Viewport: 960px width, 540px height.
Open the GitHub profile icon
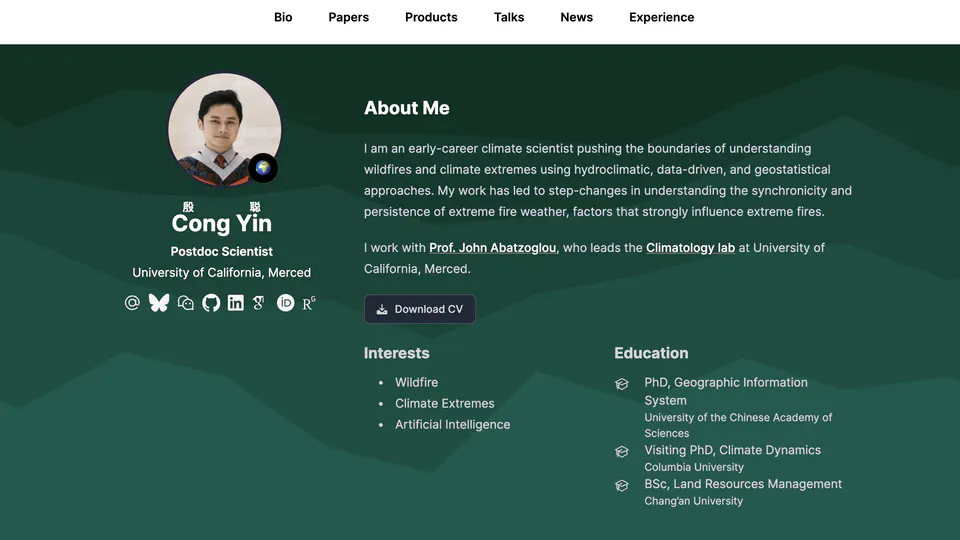(x=211, y=303)
